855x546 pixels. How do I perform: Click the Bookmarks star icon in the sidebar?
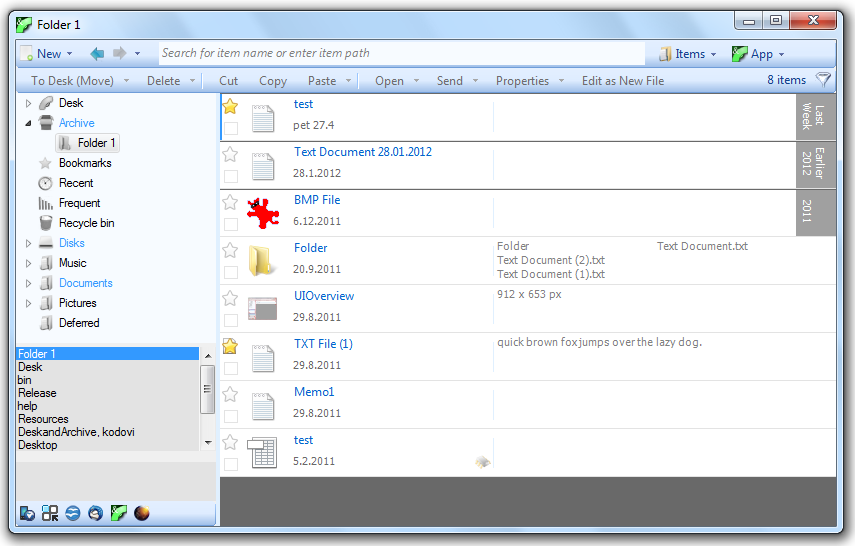point(46,163)
